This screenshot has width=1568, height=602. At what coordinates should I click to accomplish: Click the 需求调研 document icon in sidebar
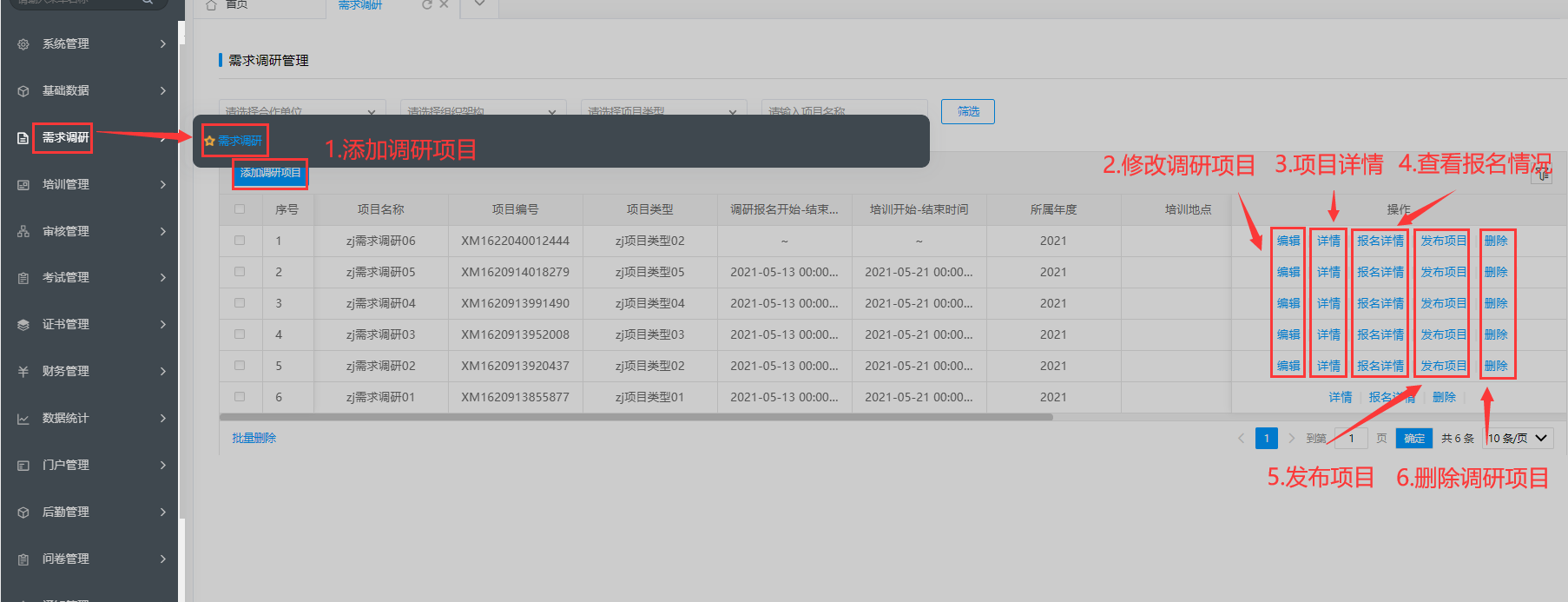tap(23, 138)
